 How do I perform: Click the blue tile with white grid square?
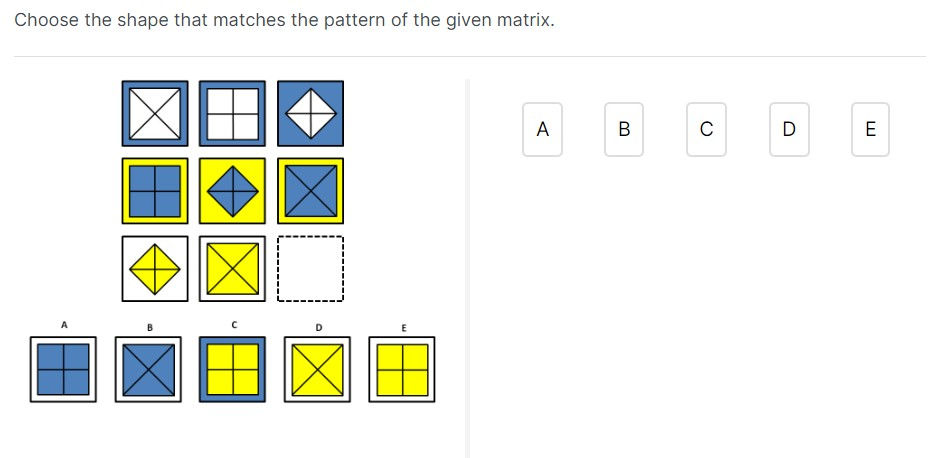click(233, 113)
